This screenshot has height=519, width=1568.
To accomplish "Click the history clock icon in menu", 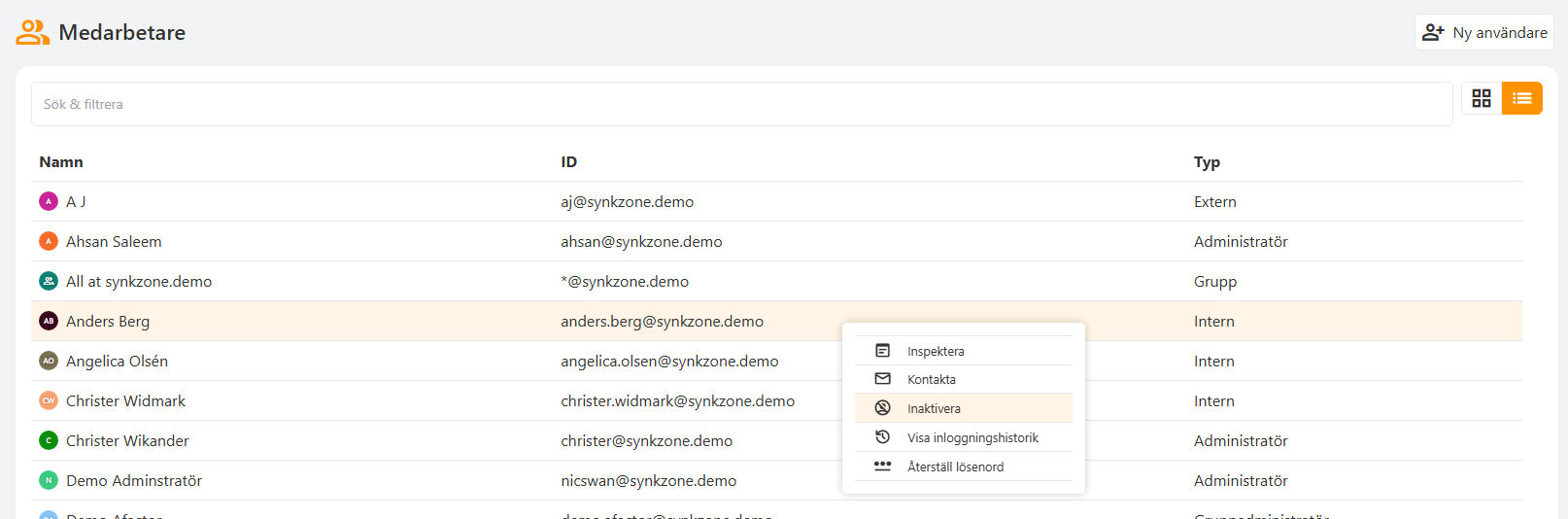I will click(883, 437).
